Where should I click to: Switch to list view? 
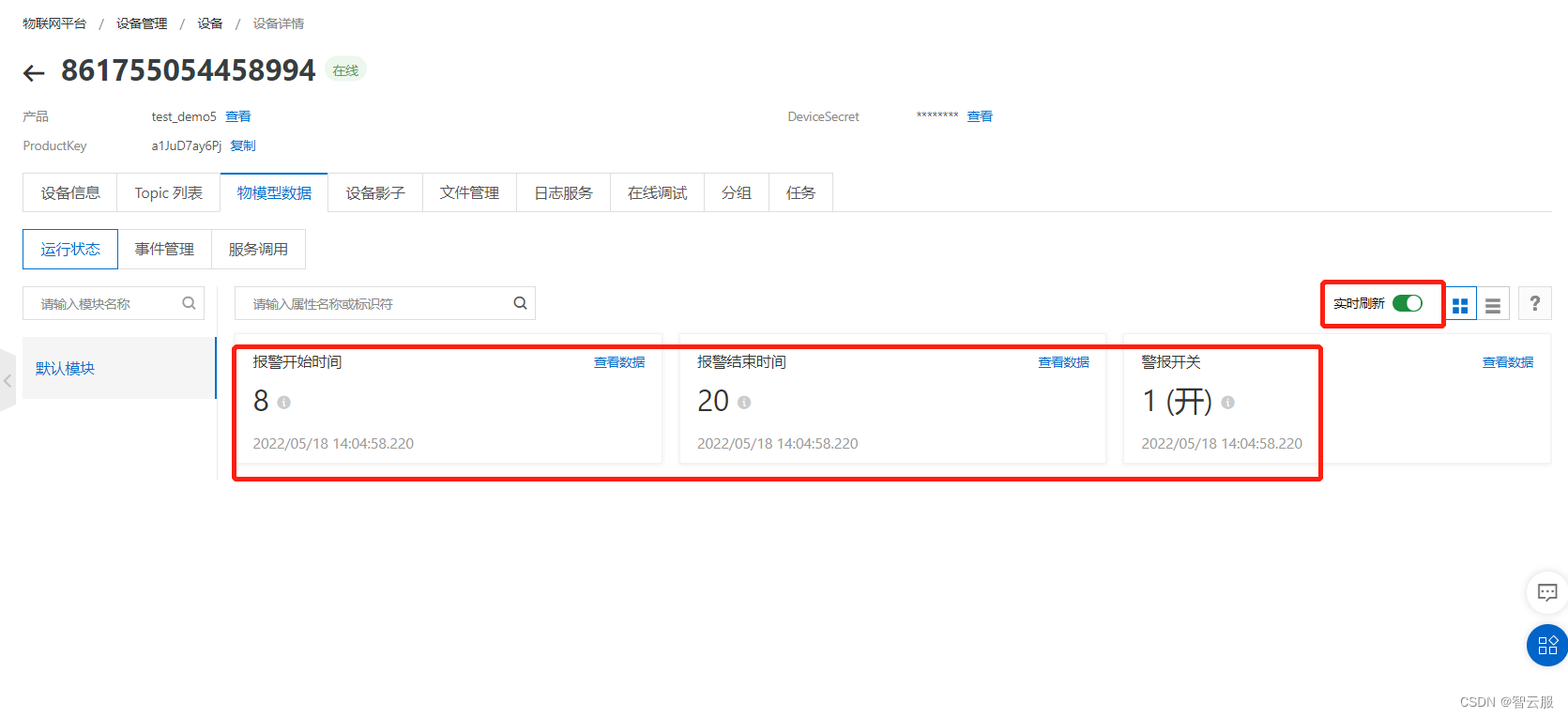1493,304
